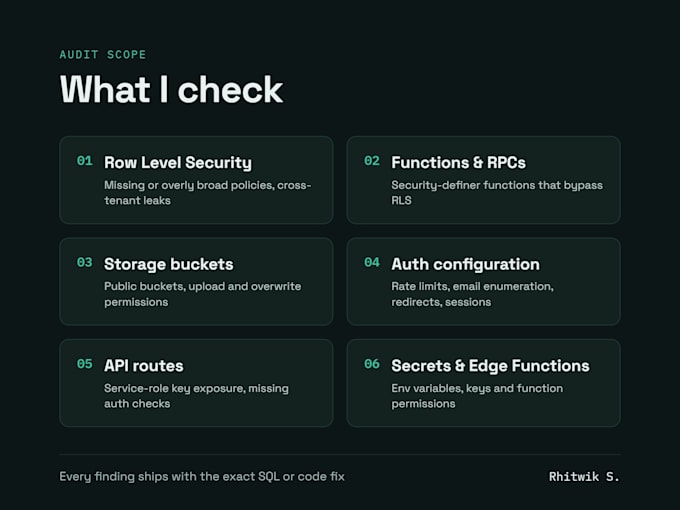
Task: Click the text about missing or overly broad policies
Action: pos(208,193)
